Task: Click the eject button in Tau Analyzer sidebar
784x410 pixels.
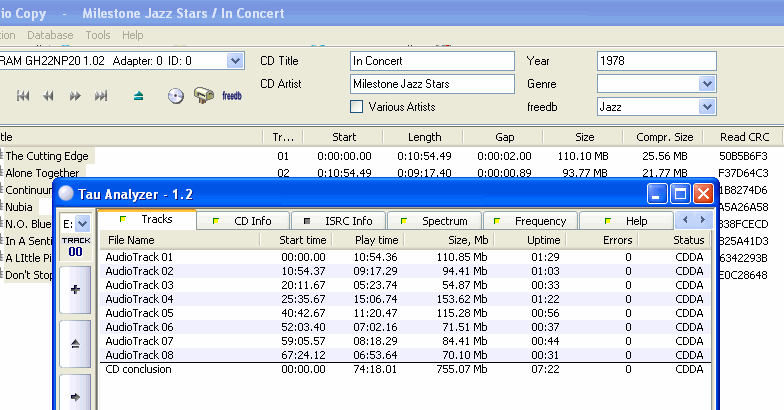Action: pos(76,344)
